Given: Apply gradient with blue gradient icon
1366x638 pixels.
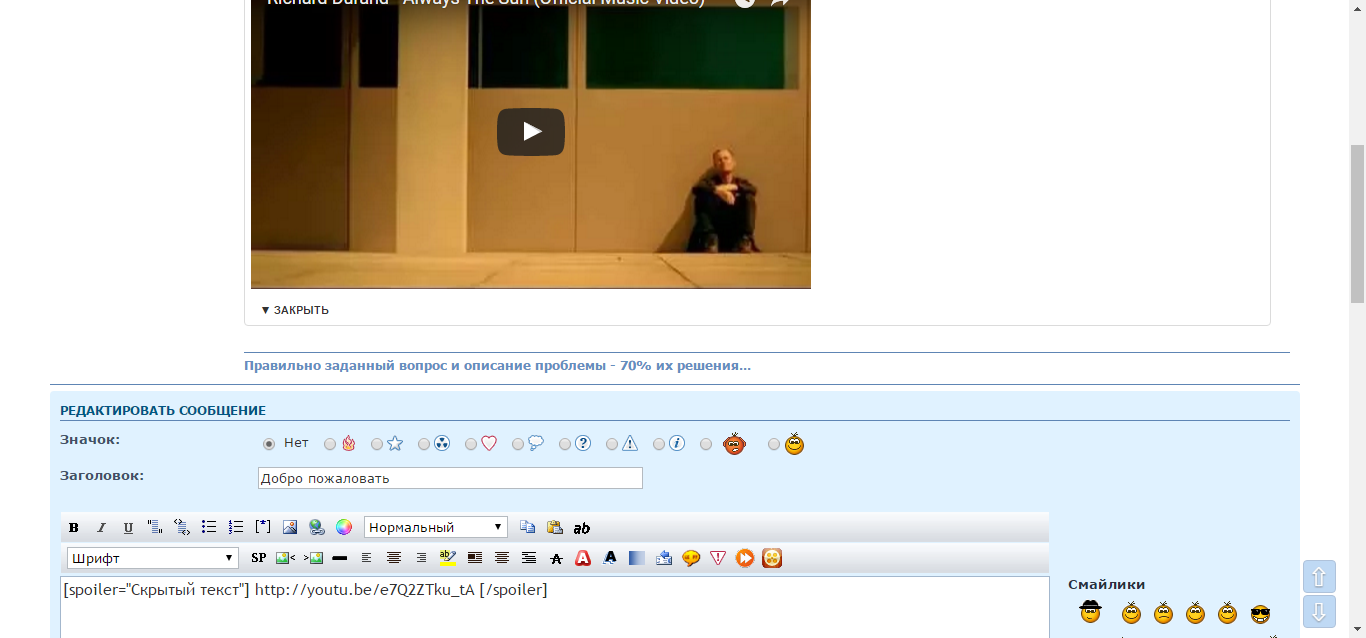Looking at the screenshot, I should tap(637, 558).
